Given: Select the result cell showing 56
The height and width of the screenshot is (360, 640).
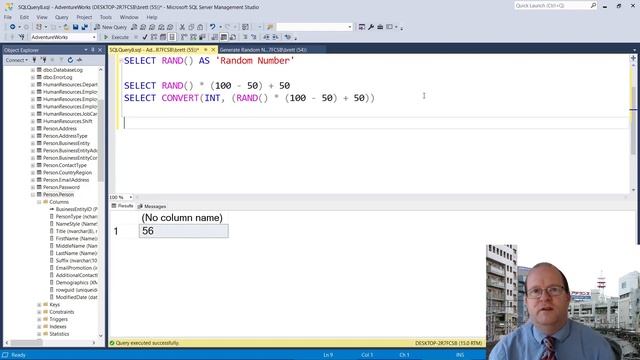Looking at the screenshot, I should point(184,231).
